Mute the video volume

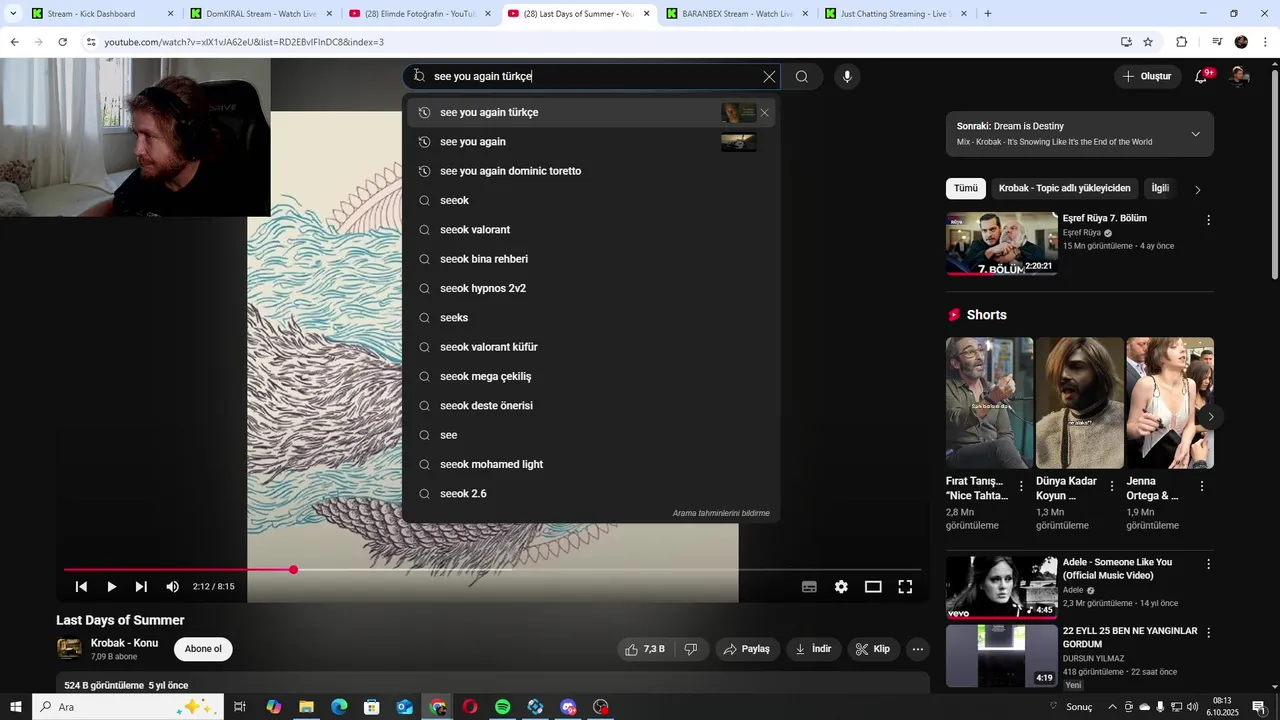172,587
